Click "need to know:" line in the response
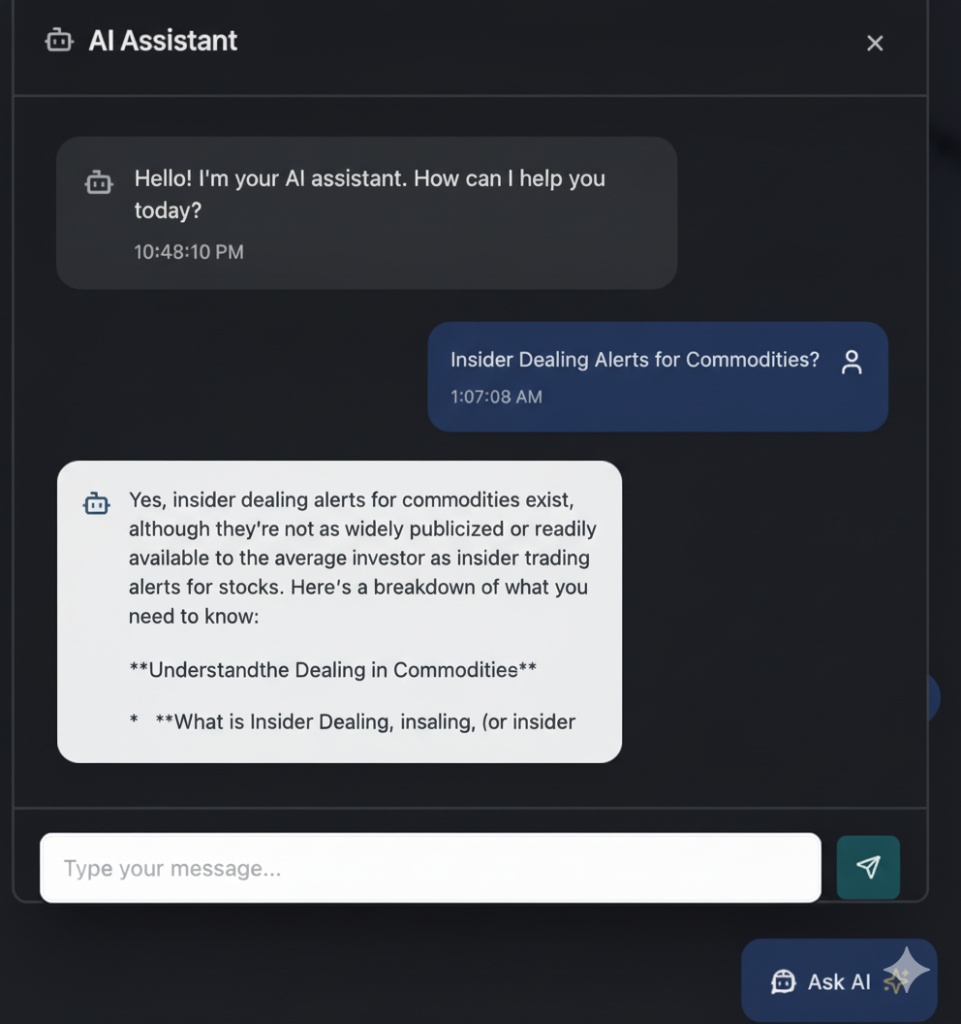 tap(194, 617)
